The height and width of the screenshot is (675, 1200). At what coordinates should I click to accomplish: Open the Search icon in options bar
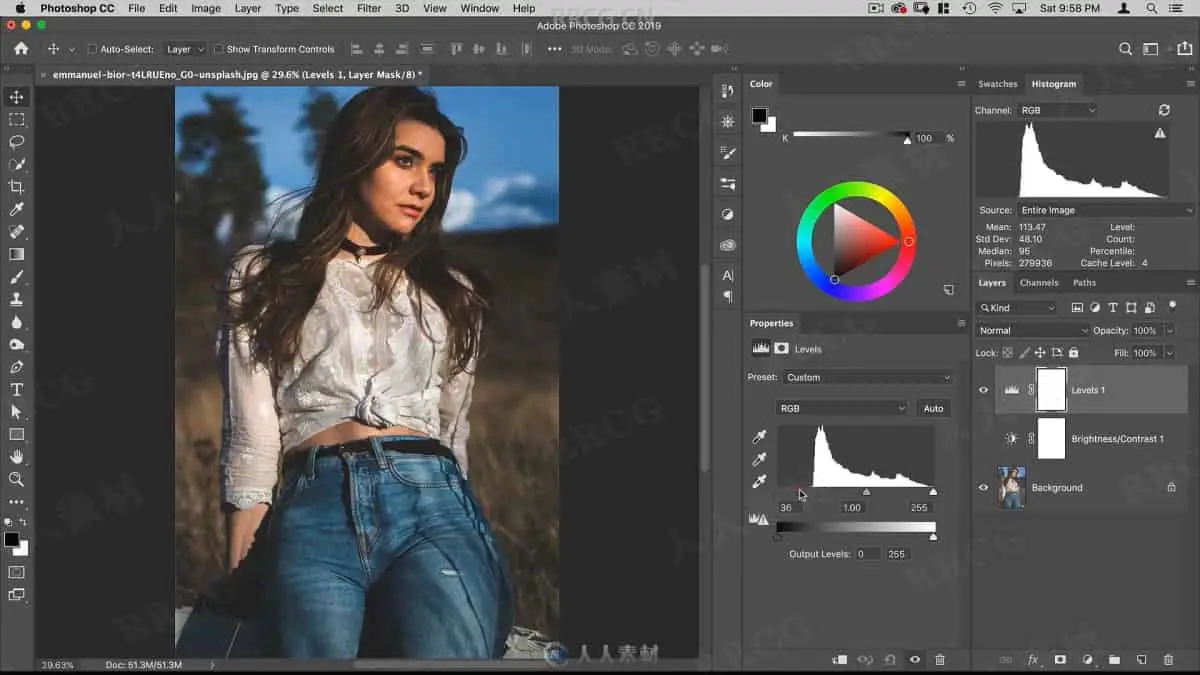pos(1126,49)
